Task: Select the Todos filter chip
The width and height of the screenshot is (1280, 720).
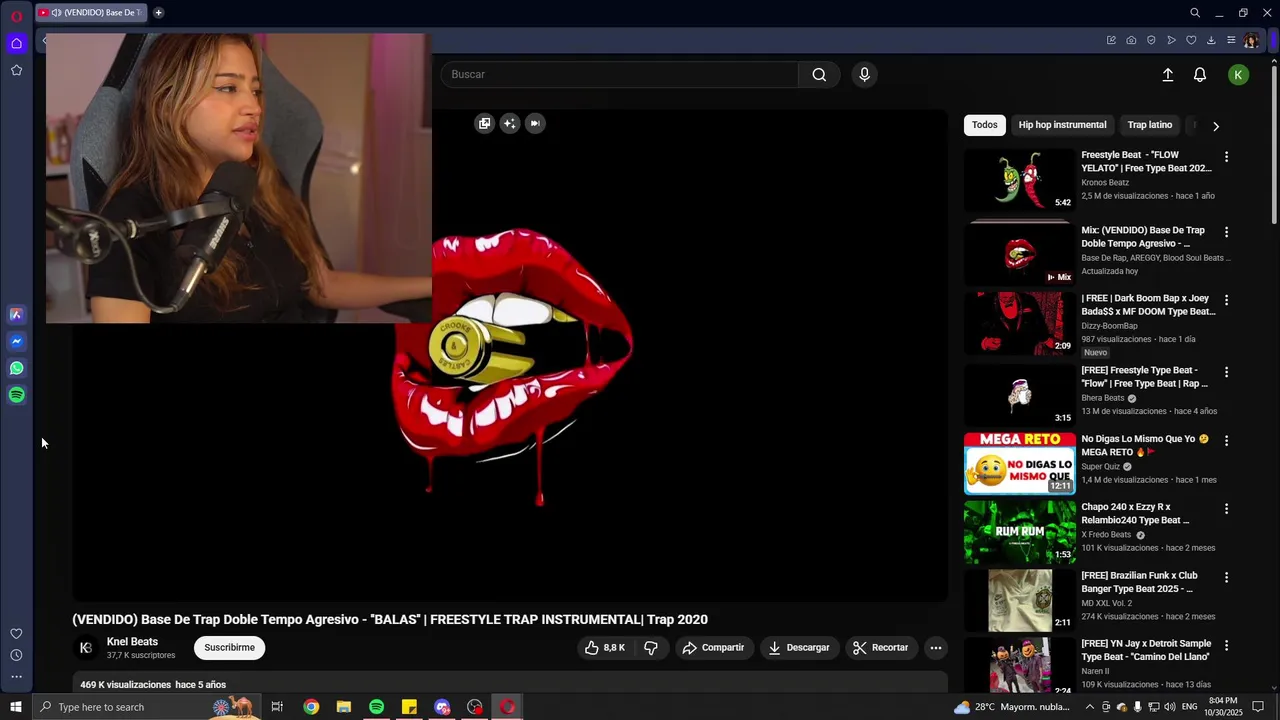Action: pyautogui.click(x=985, y=125)
